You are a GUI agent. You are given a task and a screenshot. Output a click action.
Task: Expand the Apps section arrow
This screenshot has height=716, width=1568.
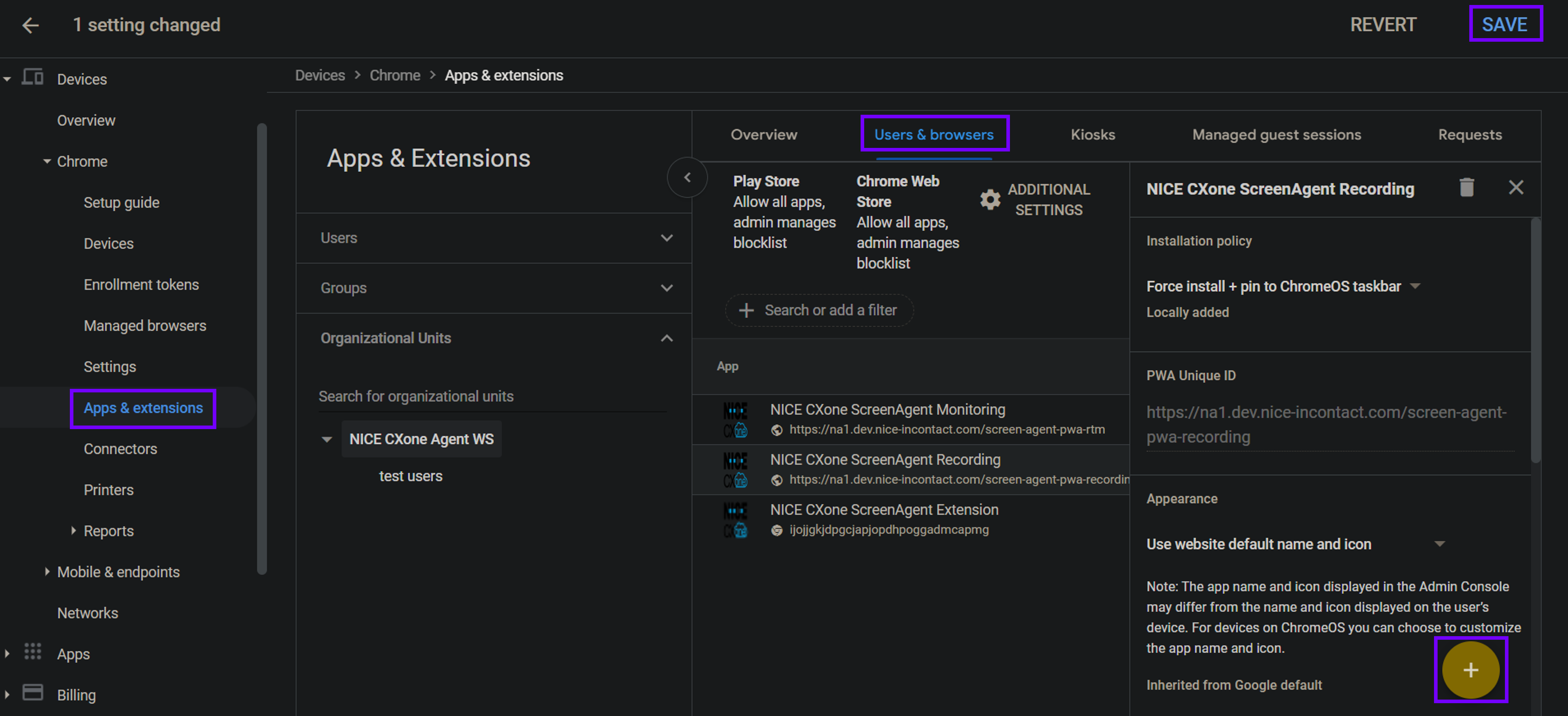click(7, 653)
